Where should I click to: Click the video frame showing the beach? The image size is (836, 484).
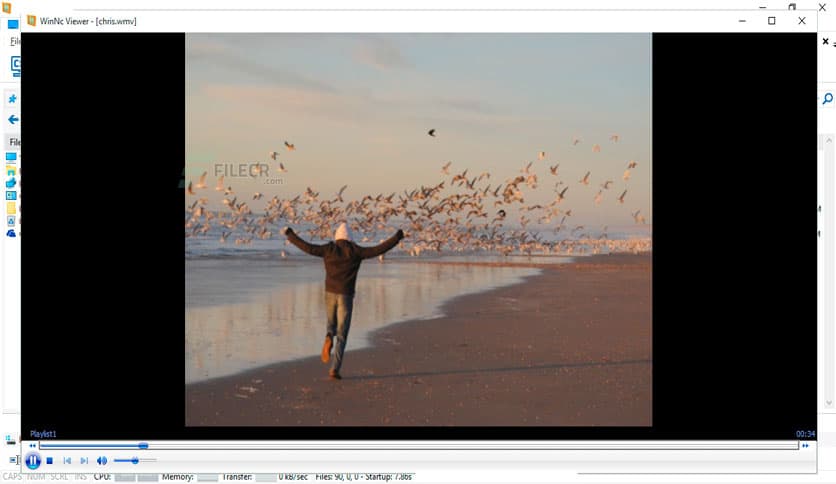click(419, 229)
